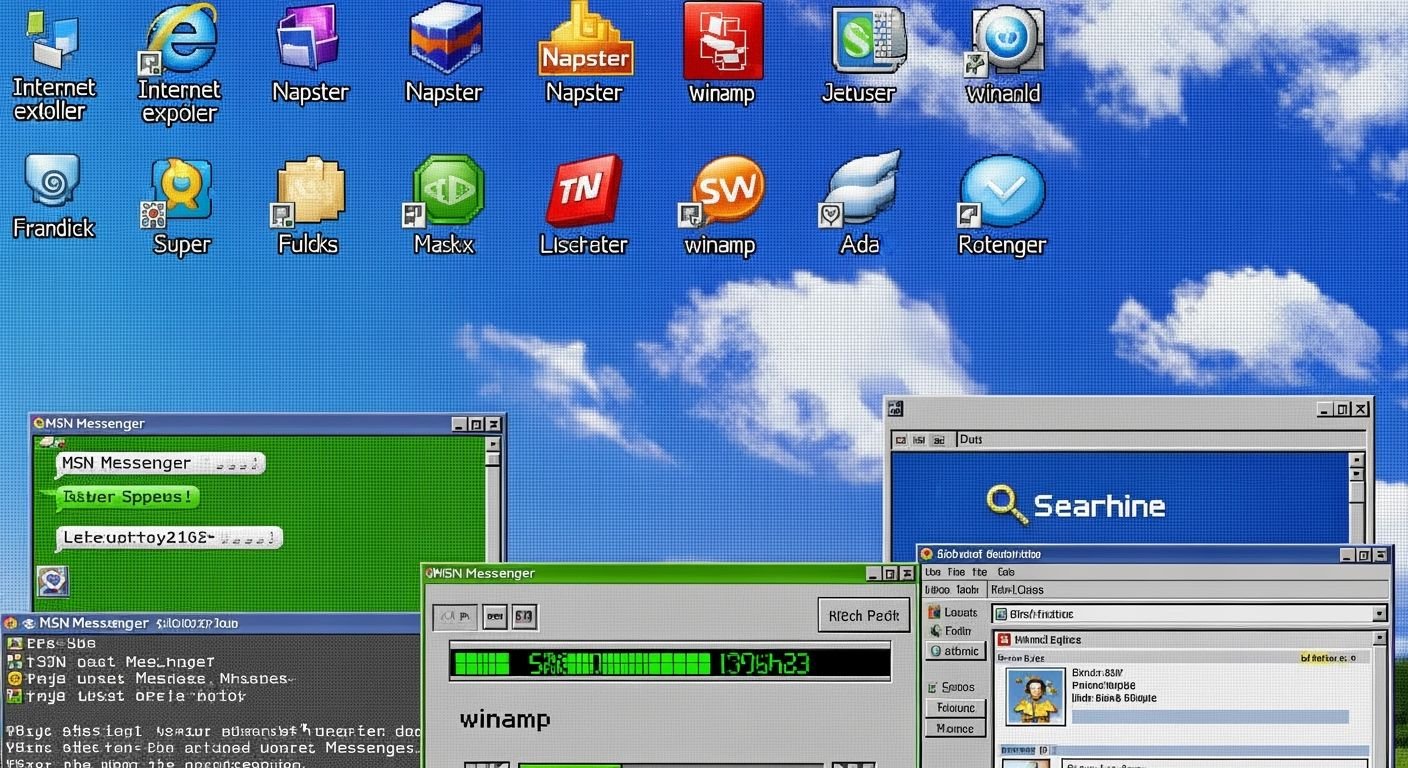Click the scroll arrow beside 'Mvannd Eqires' header
Screen dimensions: 1408x768
[1379, 639]
